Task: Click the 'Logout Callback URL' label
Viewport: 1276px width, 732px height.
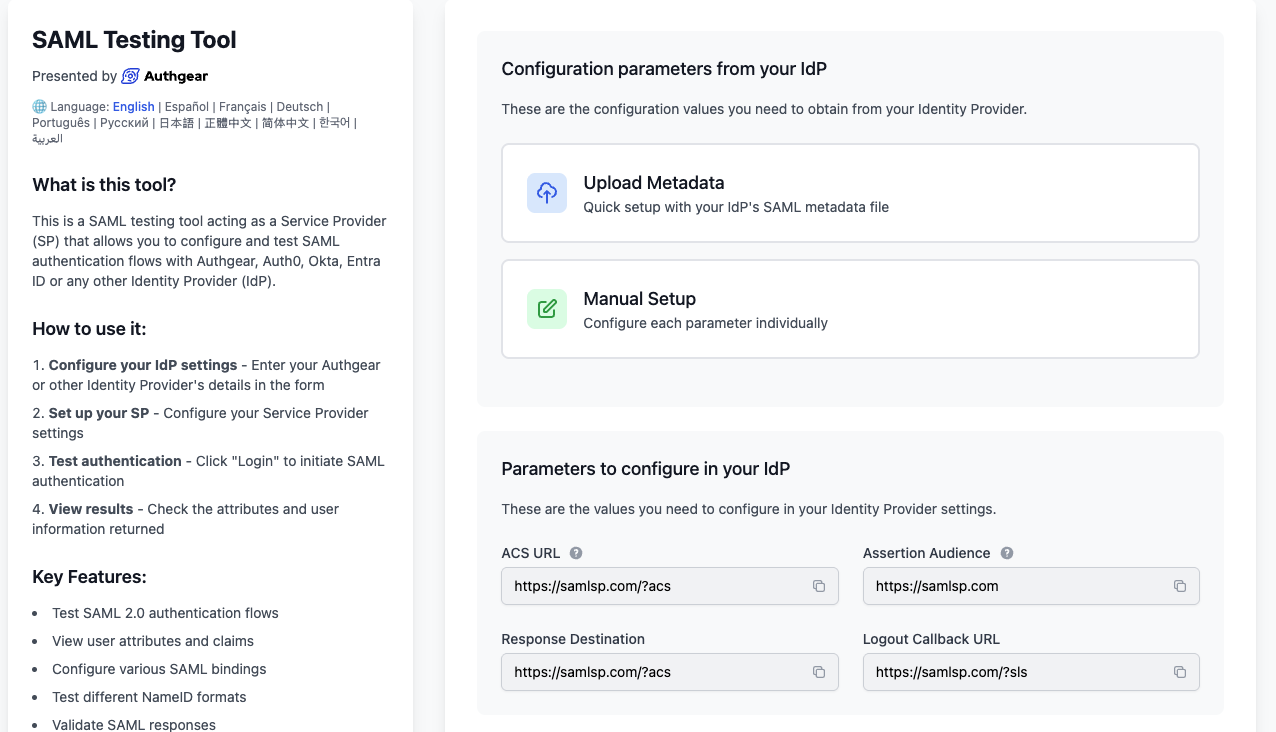Action: (932, 639)
